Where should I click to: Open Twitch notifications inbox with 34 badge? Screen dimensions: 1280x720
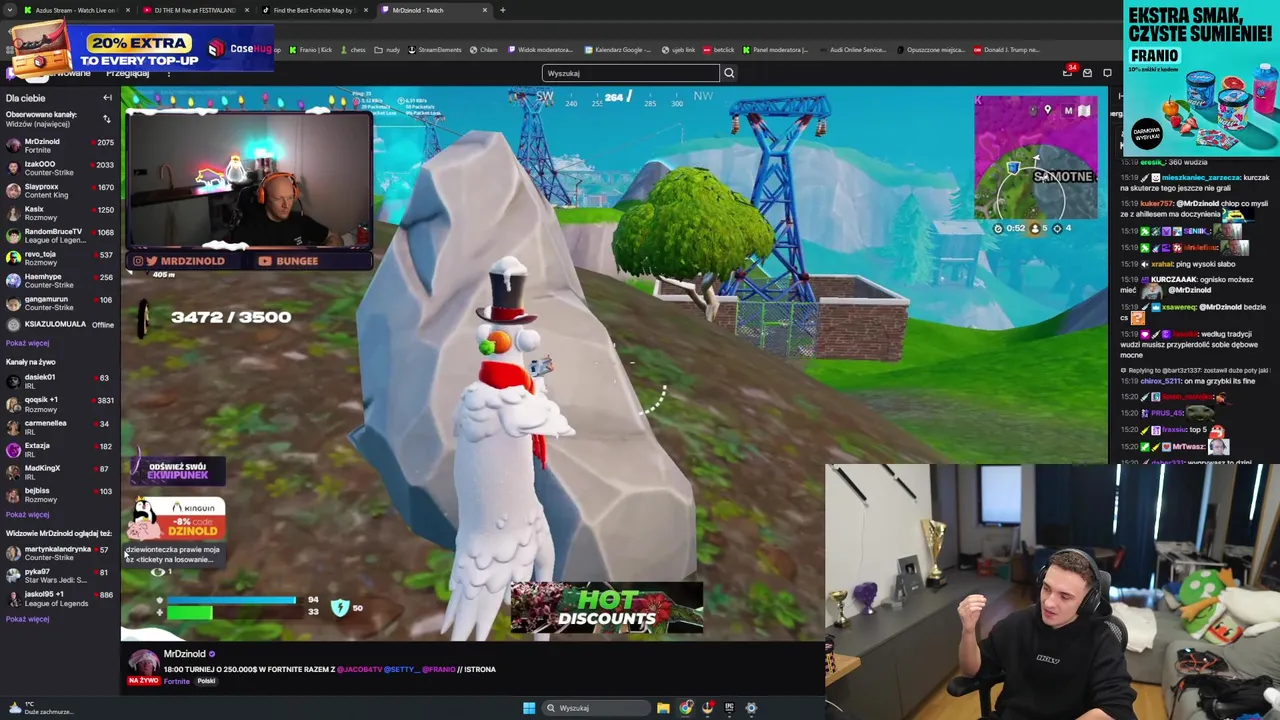[1067, 72]
